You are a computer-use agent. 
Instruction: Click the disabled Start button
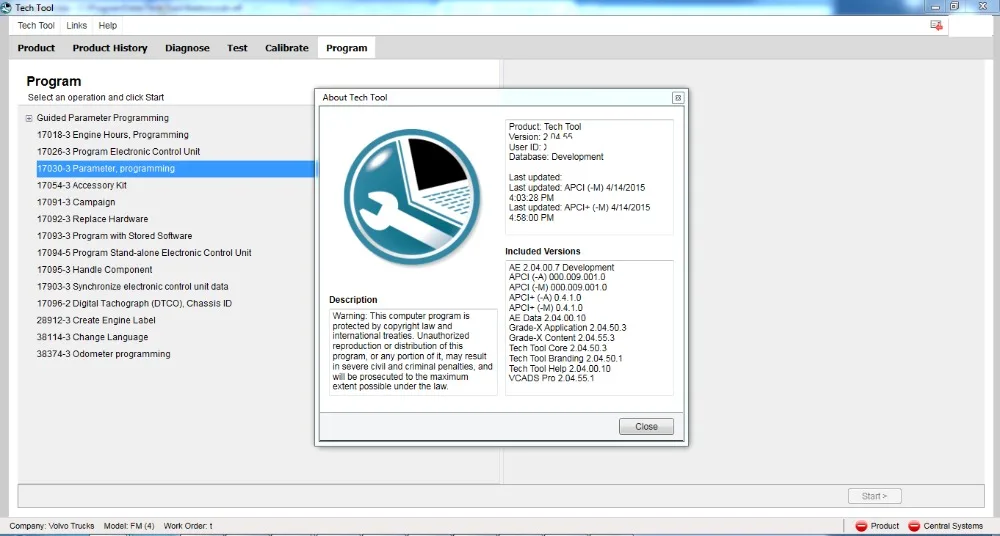click(874, 496)
